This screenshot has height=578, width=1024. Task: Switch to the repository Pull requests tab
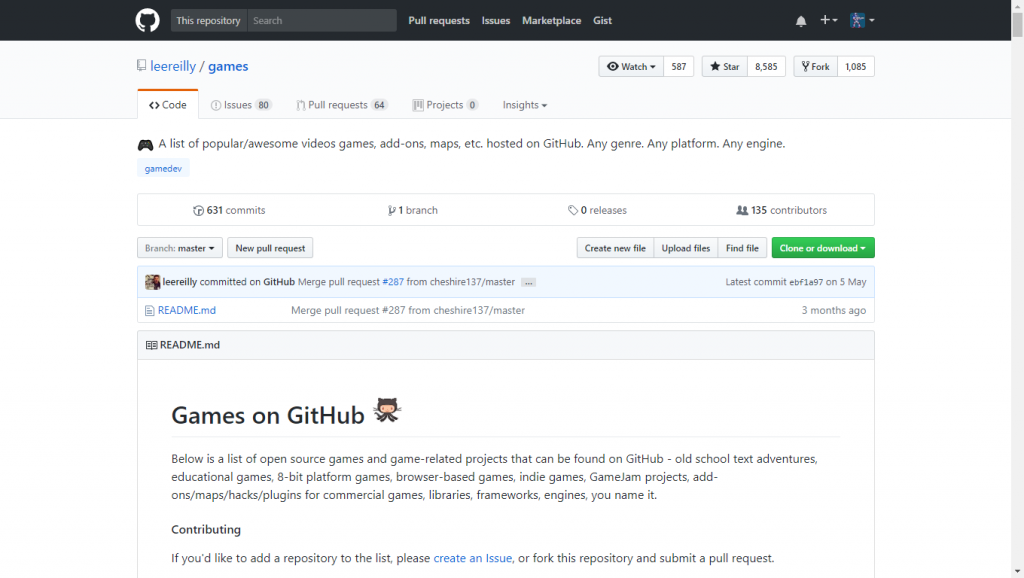coord(342,105)
